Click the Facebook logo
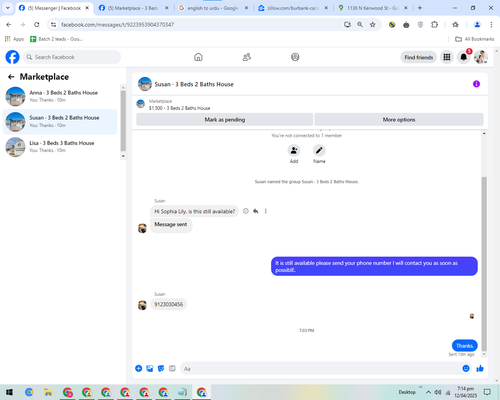Image resolution: width=500 pixels, height=400 pixels. pos(12,57)
